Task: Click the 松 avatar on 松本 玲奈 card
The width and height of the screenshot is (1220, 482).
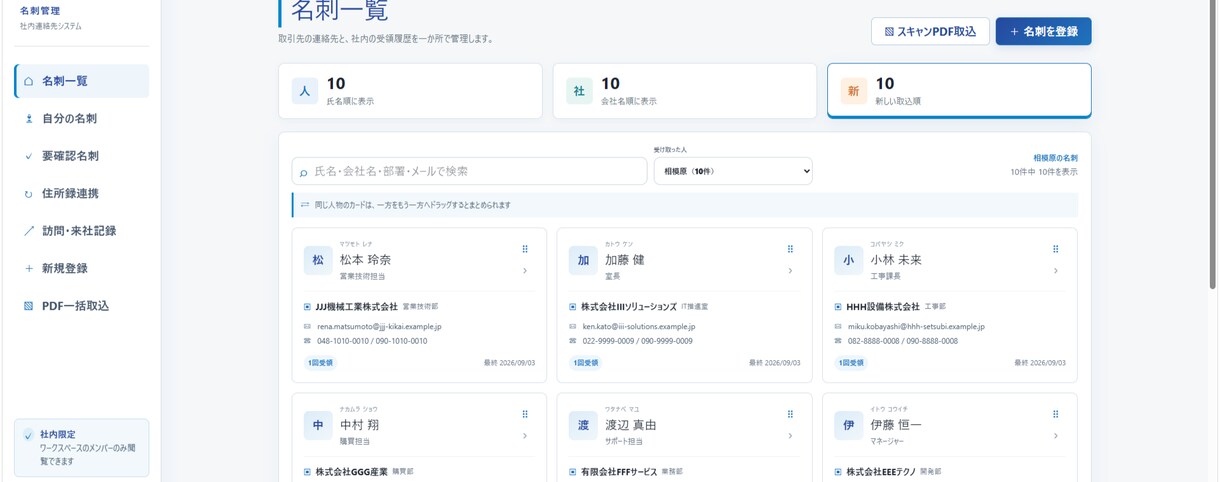Action: (x=318, y=260)
